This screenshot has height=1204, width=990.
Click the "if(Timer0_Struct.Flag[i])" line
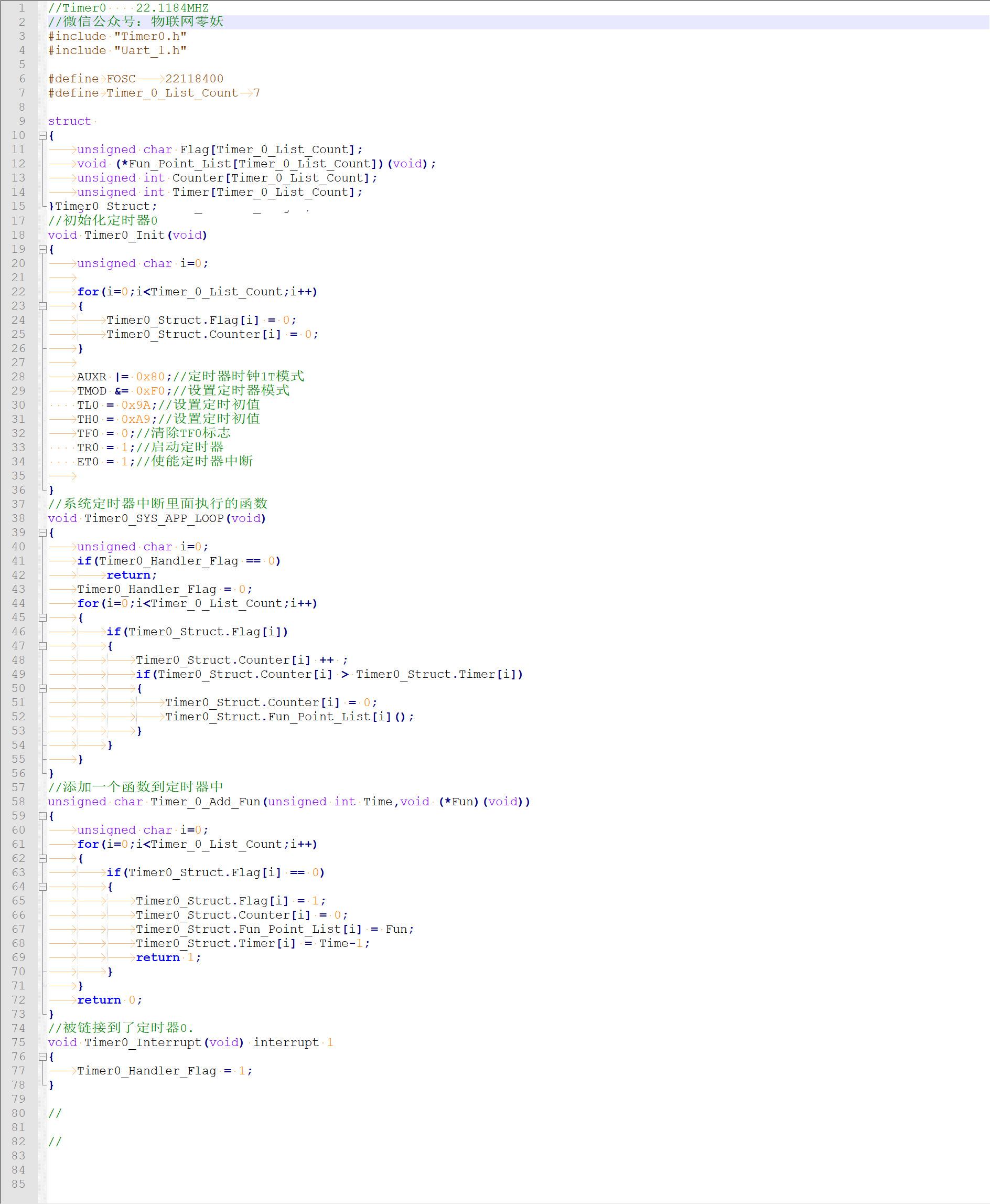pyautogui.click(x=197, y=632)
